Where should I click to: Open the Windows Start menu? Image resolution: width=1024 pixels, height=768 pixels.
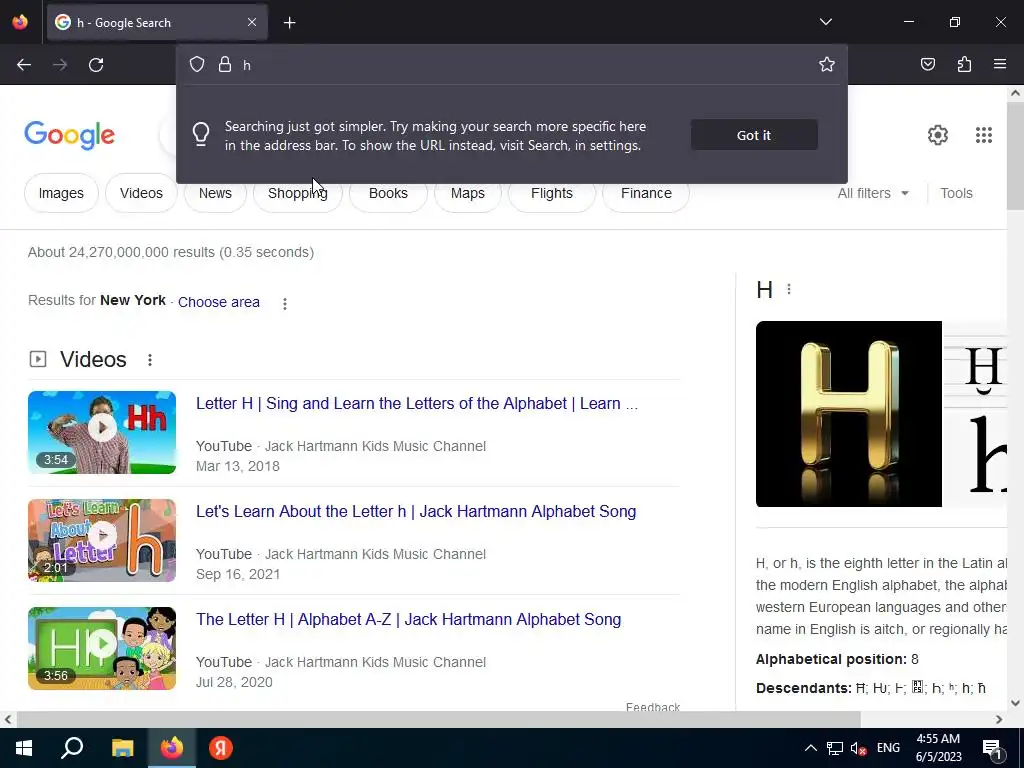[x=24, y=748]
